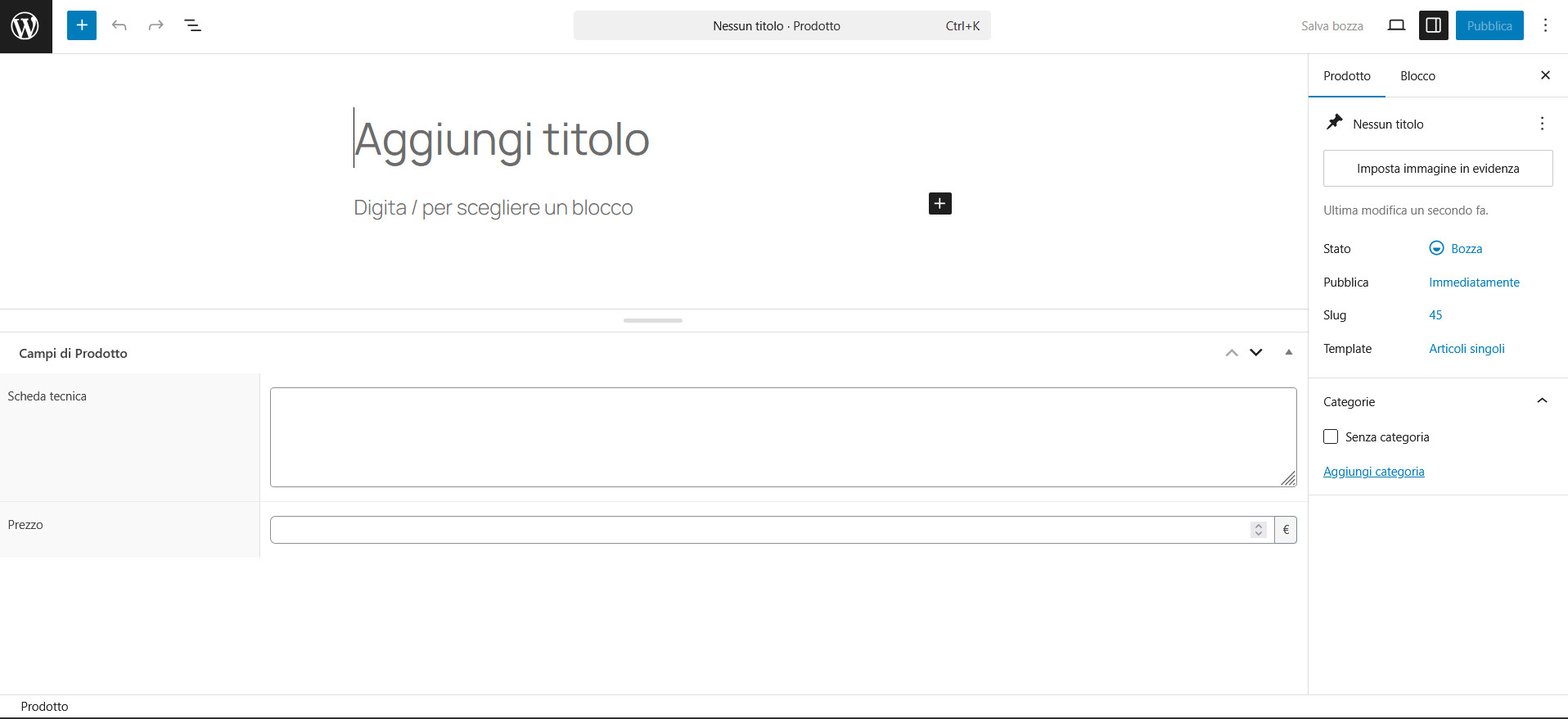Click Salva bozza
The height and width of the screenshot is (719, 1568).
click(x=1332, y=25)
